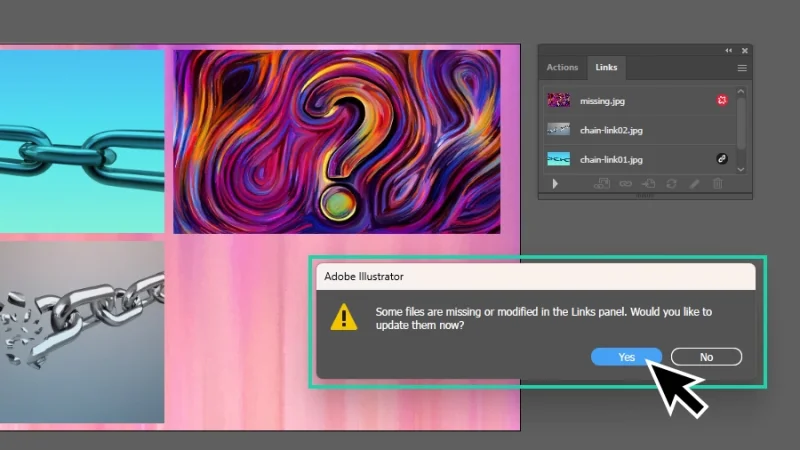The width and height of the screenshot is (800, 450).
Task: Click the yellow warning icon in the dialog
Action: point(344,318)
